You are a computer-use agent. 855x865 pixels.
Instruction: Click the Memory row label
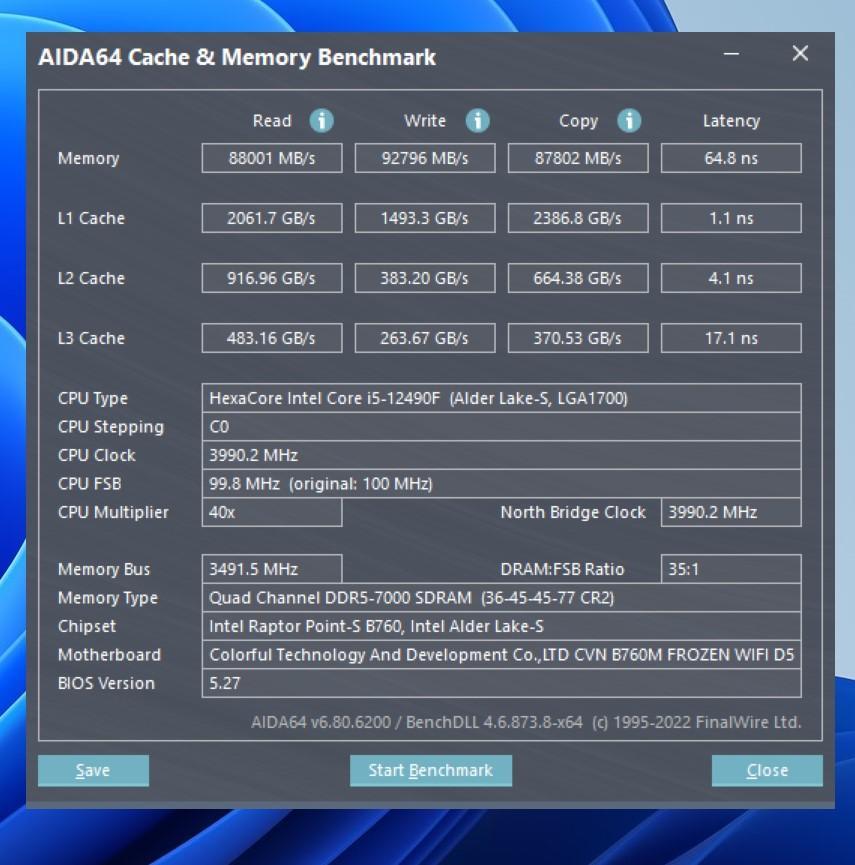[x=88, y=159]
